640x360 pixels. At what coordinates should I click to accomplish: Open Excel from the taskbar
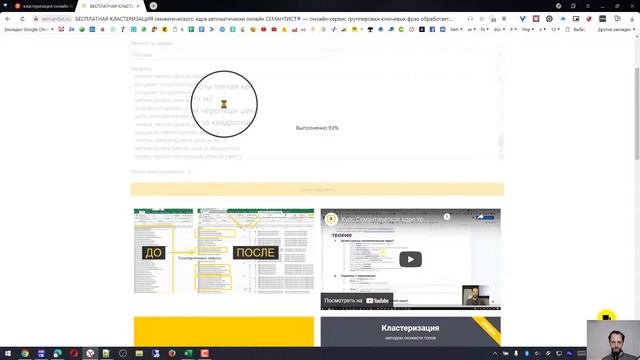pyautogui.click(x=188, y=353)
